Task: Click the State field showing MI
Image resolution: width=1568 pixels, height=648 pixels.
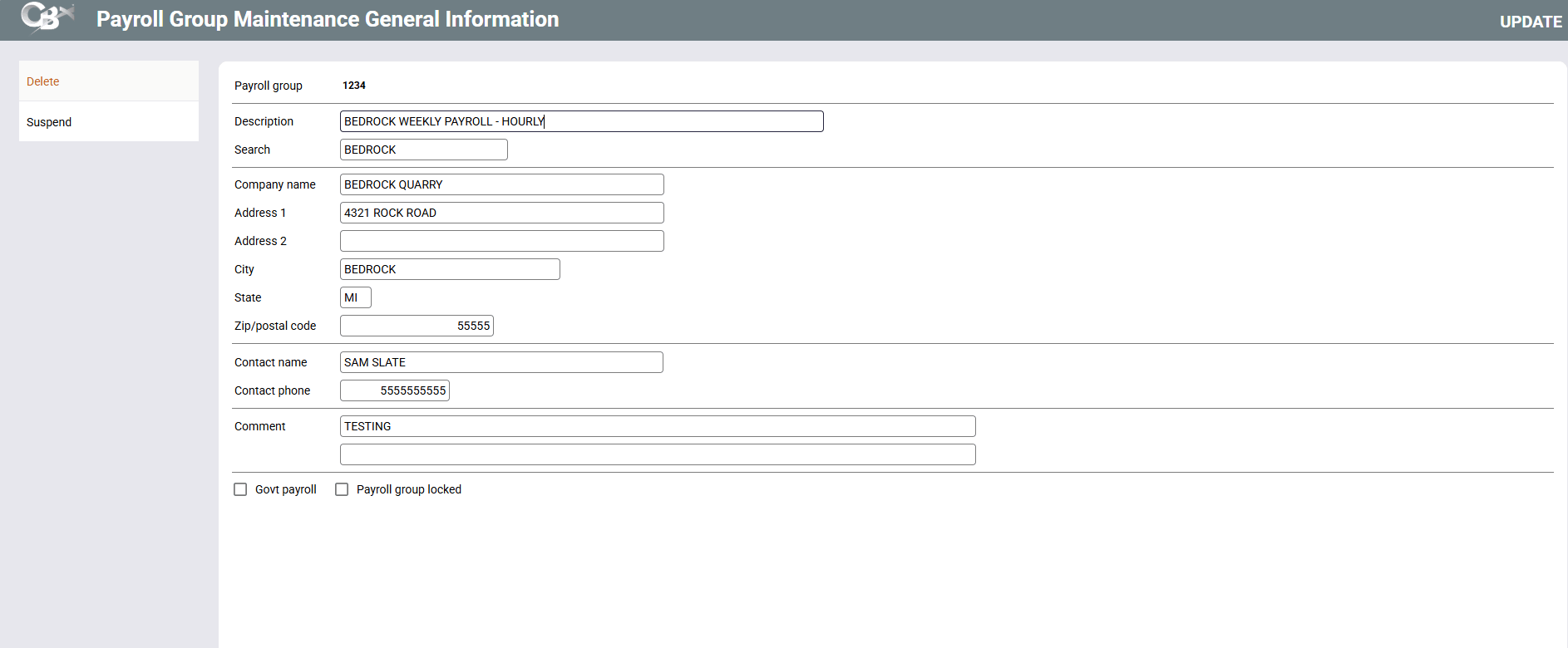Action: pyautogui.click(x=355, y=297)
